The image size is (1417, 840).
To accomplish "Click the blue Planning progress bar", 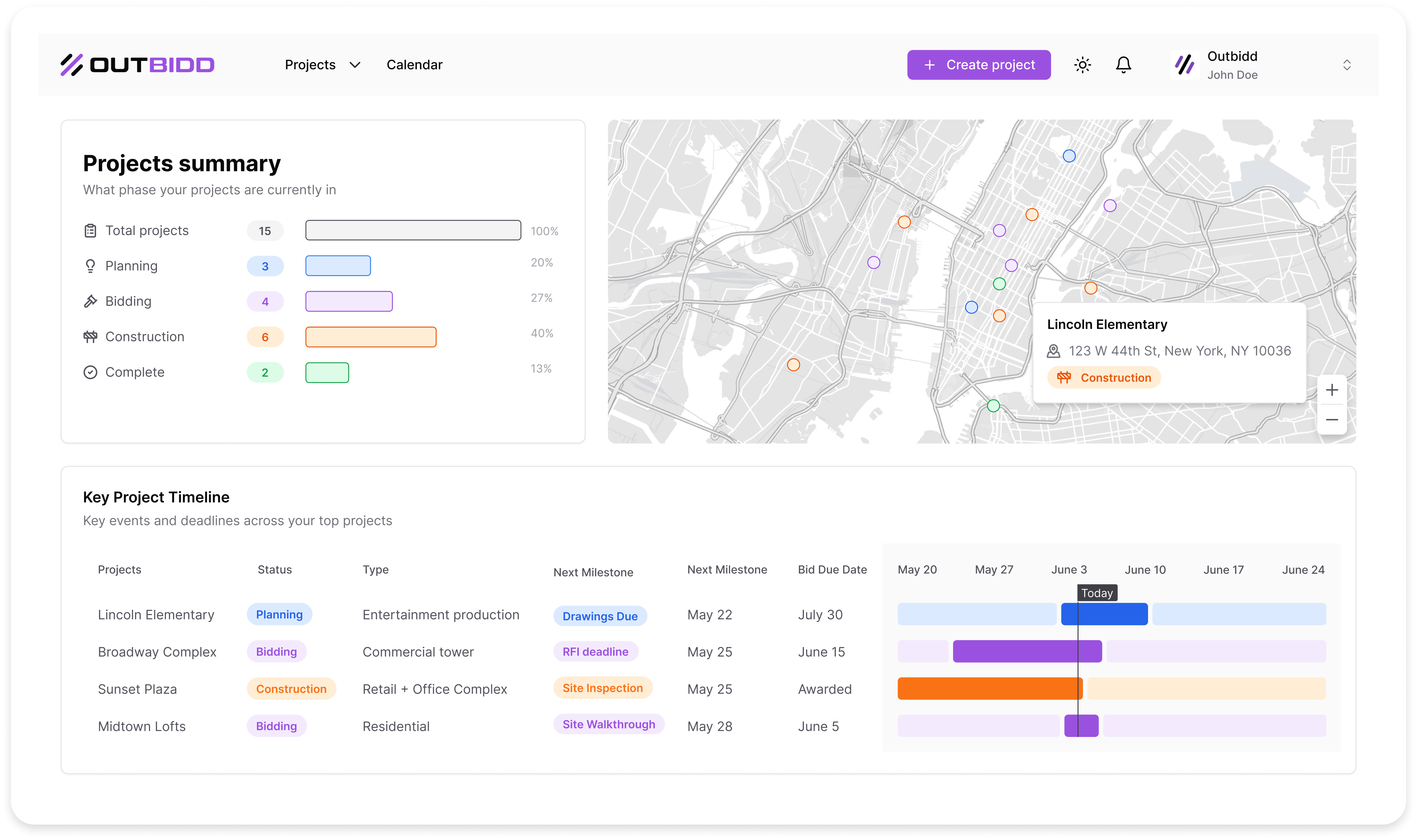I will (338, 266).
